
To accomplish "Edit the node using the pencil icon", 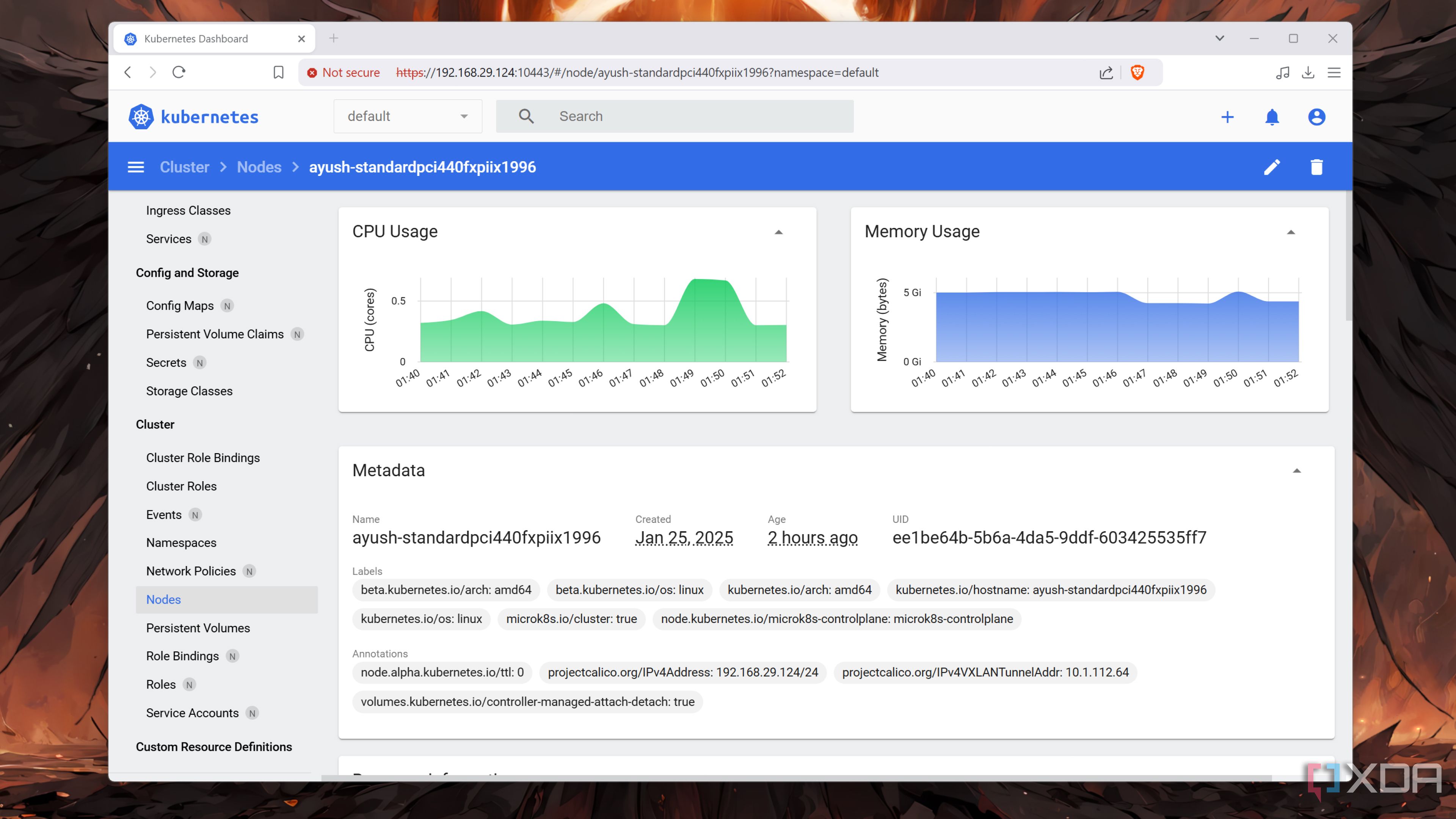I will point(1272,167).
